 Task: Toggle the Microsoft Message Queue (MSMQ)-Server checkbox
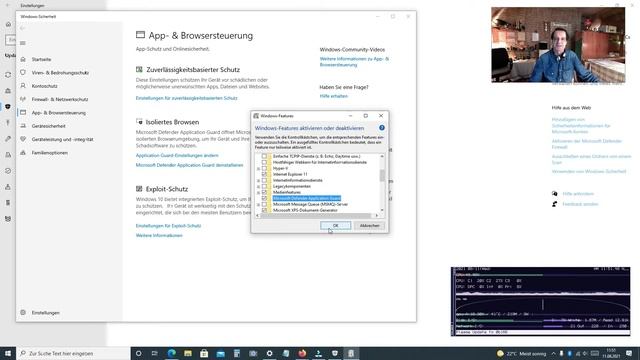(x=264, y=204)
